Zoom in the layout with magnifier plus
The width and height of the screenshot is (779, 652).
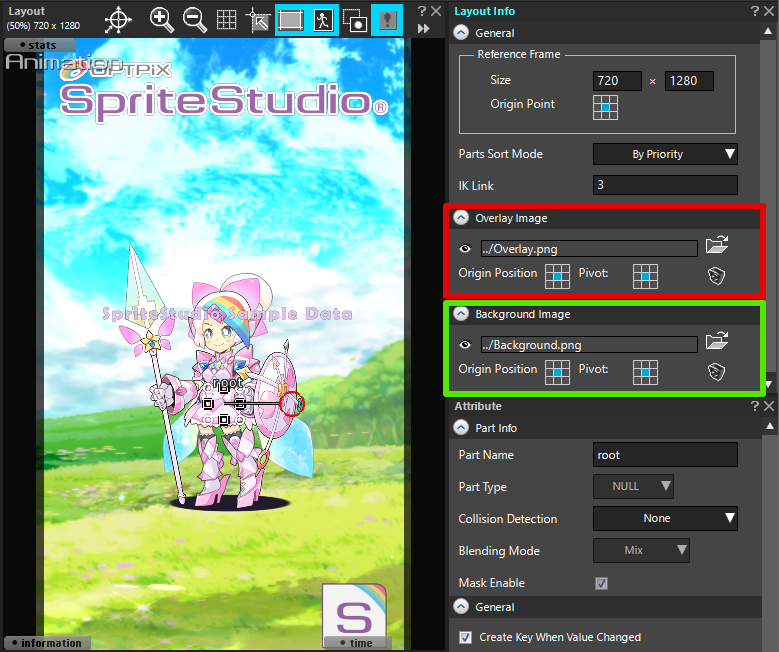161,20
